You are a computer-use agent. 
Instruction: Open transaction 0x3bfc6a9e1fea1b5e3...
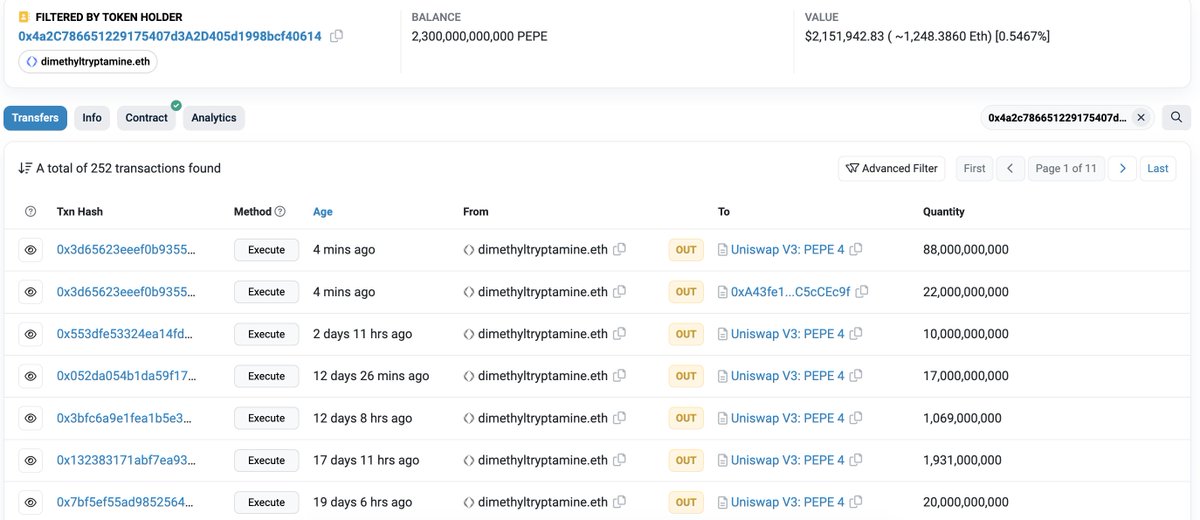[126, 418]
